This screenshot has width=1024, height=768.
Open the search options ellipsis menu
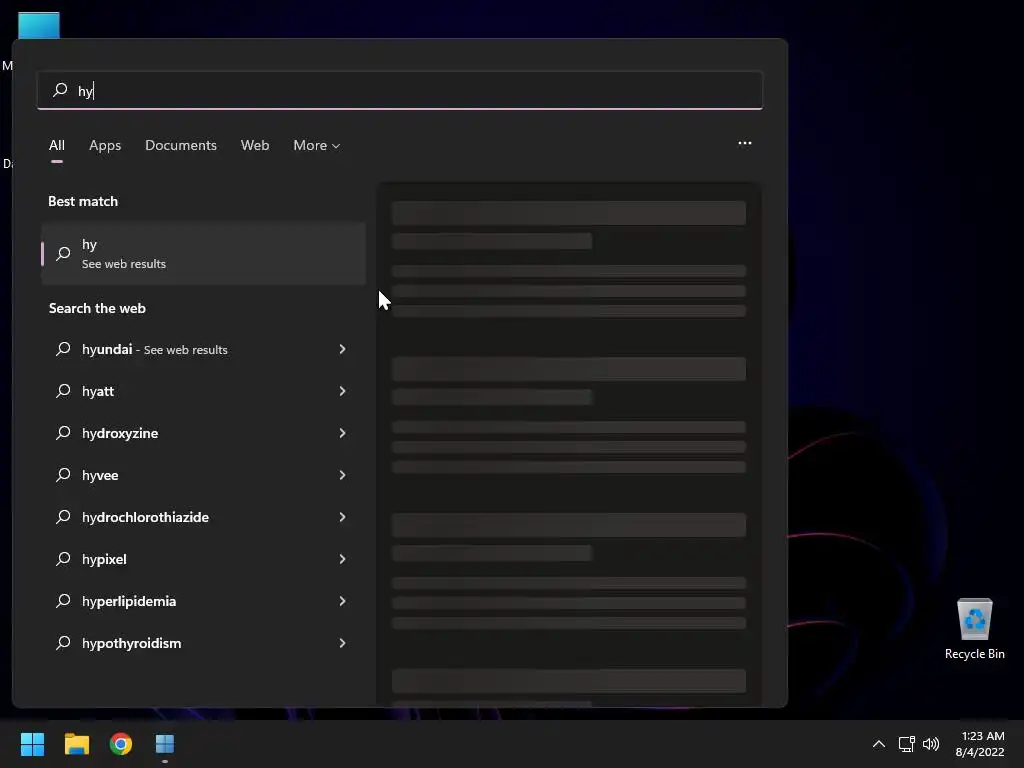click(744, 143)
